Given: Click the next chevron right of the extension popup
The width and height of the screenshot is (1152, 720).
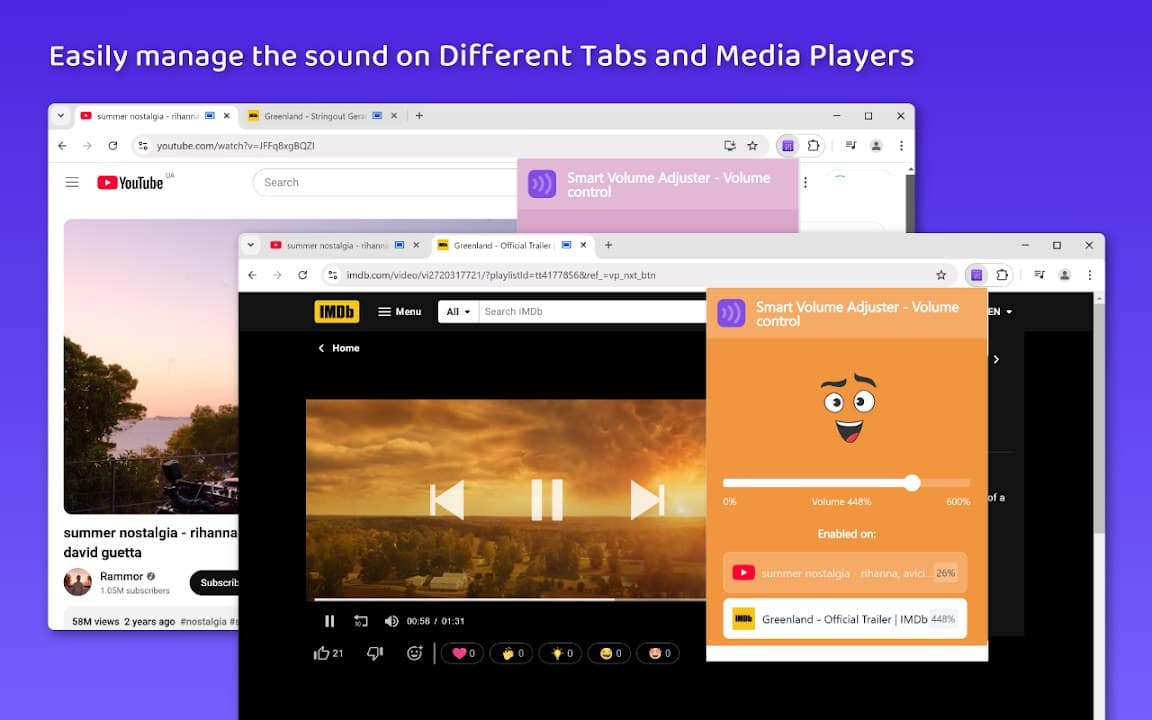Looking at the screenshot, I should click(x=996, y=359).
